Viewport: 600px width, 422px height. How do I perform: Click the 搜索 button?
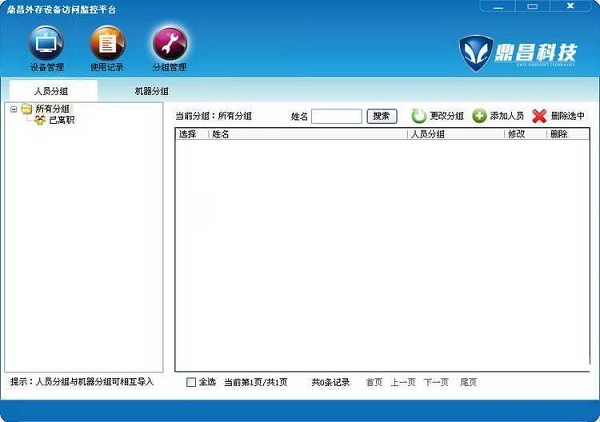tap(382, 116)
